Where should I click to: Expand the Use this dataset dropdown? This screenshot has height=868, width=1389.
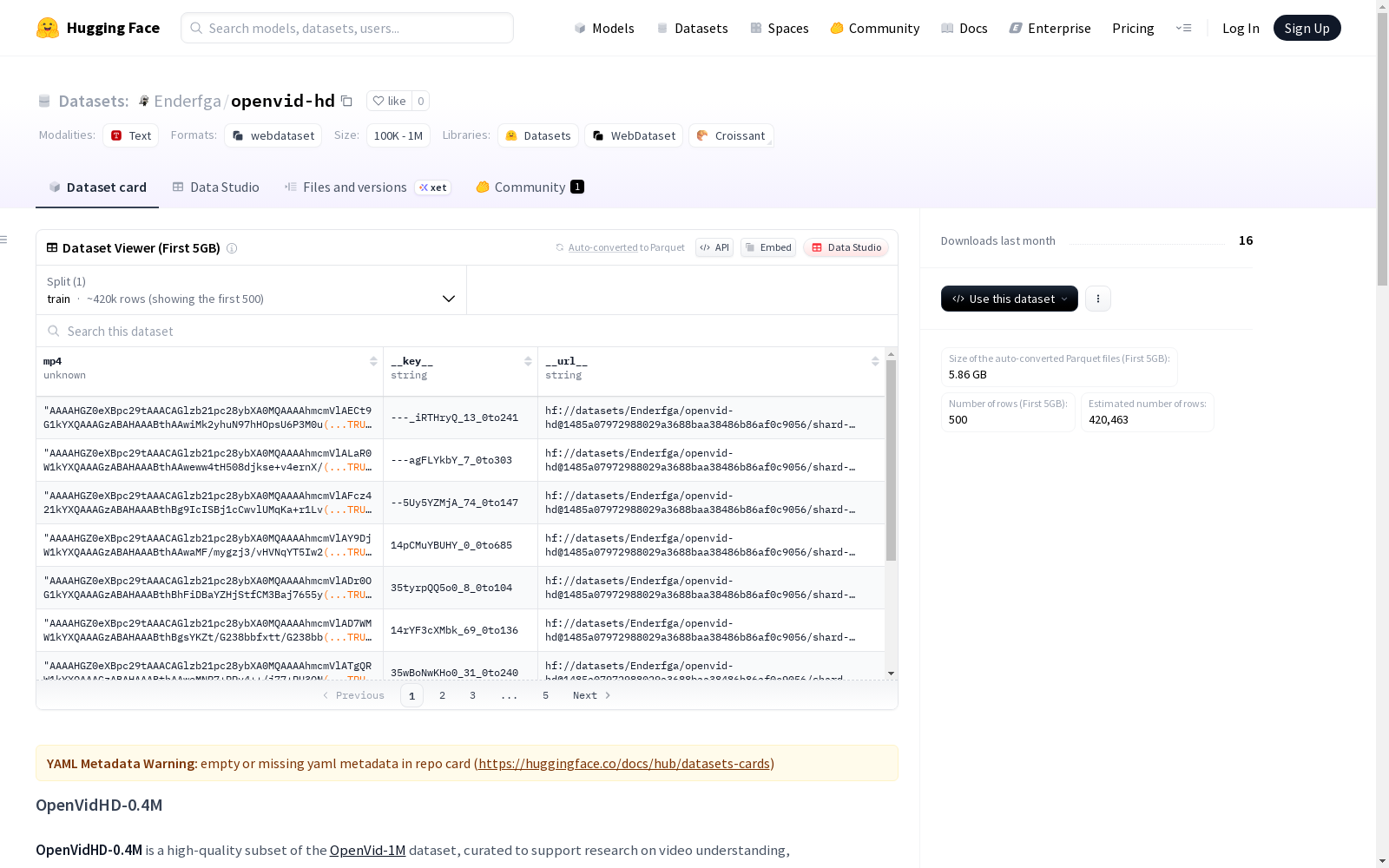pos(1010,299)
